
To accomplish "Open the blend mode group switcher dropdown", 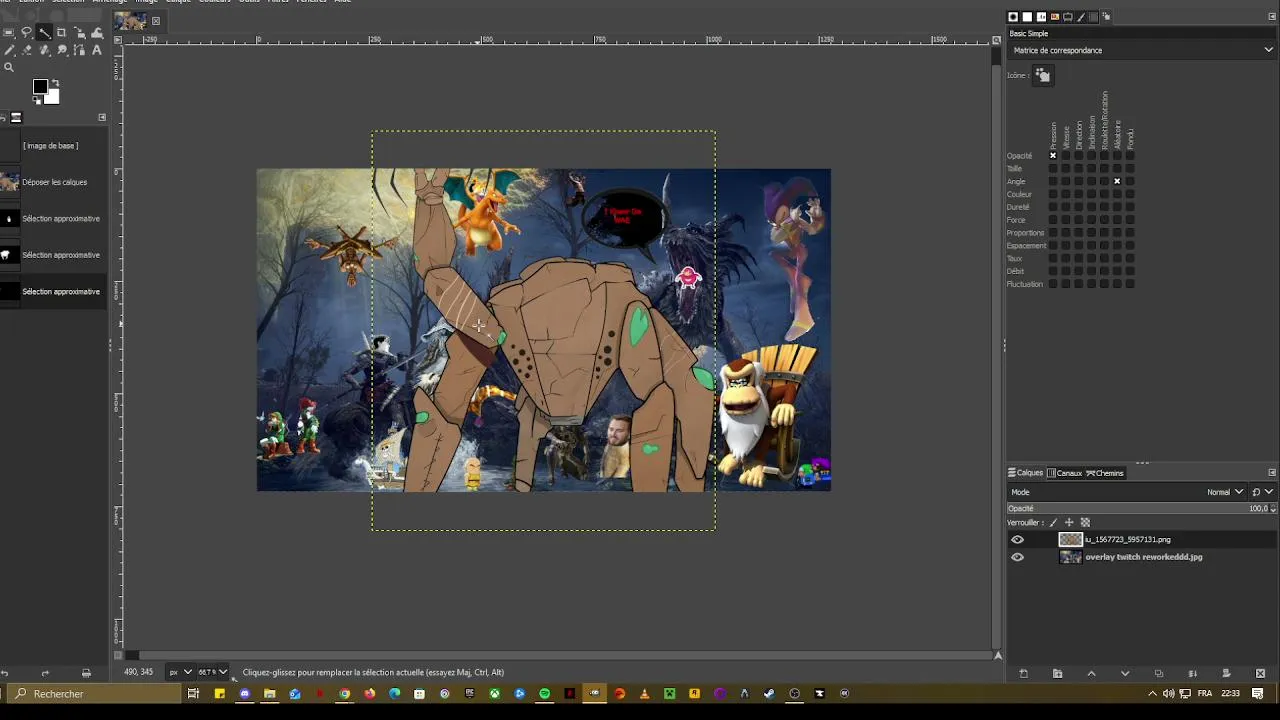I will coord(1262,492).
